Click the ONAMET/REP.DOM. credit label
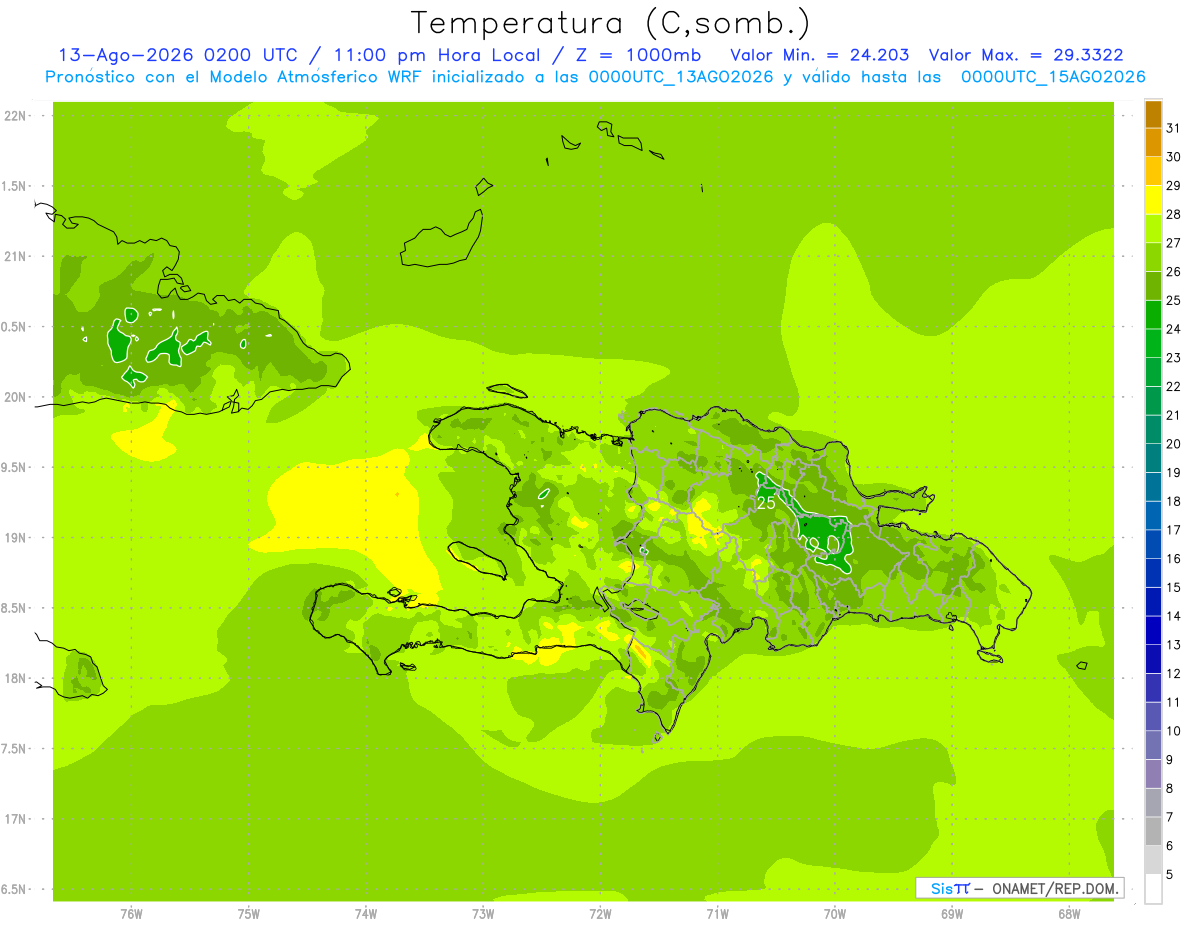 [1053, 888]
